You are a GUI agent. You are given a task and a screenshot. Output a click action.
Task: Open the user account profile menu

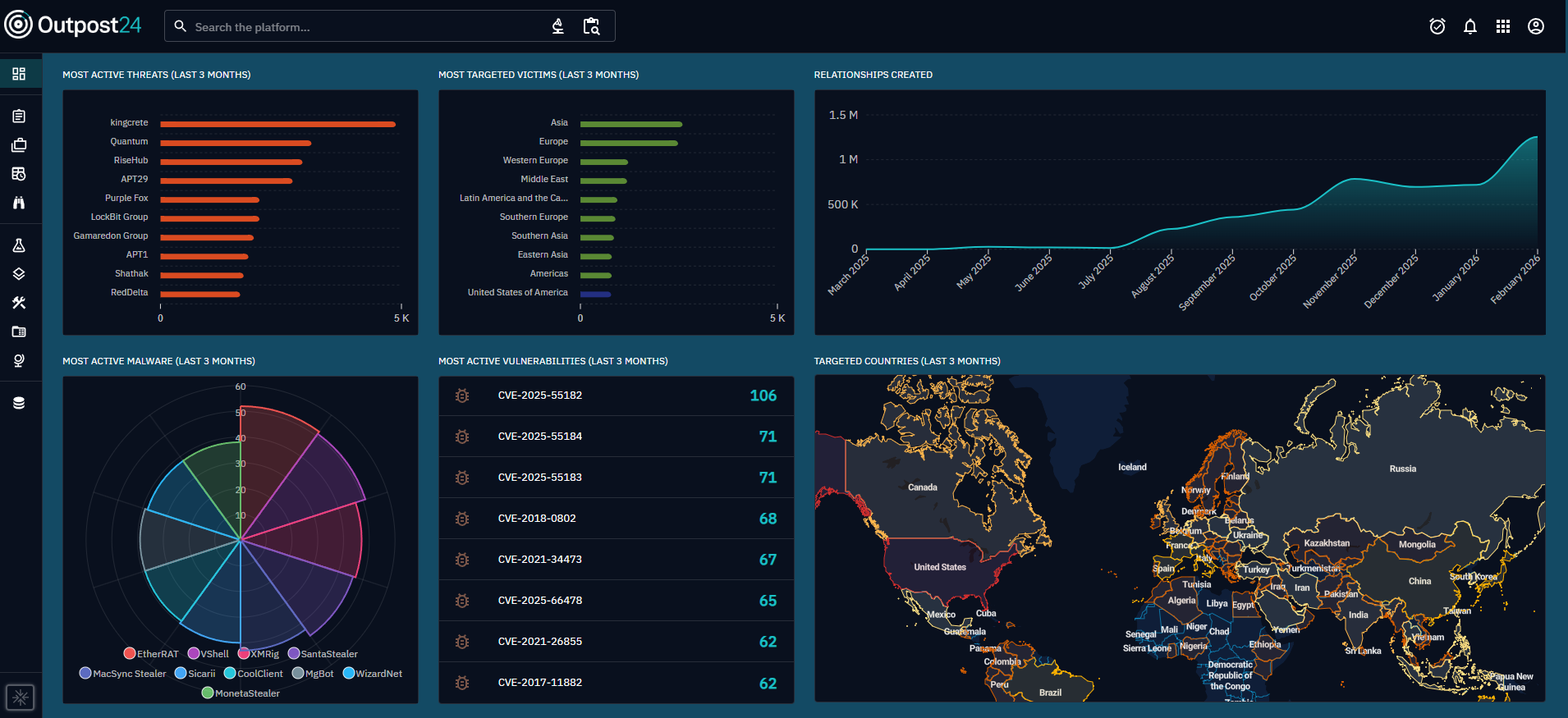point(1535,26)
